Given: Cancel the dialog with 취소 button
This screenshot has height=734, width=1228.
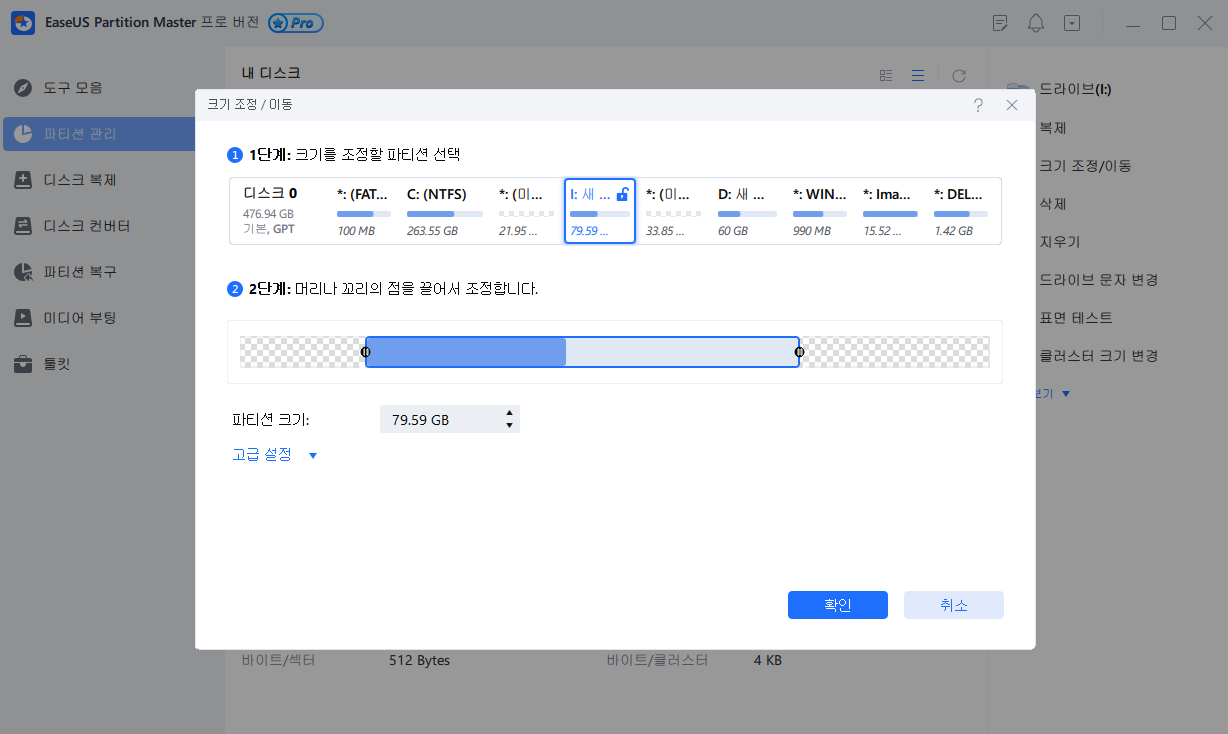Looking at the screenshot, I should (953, 604).
